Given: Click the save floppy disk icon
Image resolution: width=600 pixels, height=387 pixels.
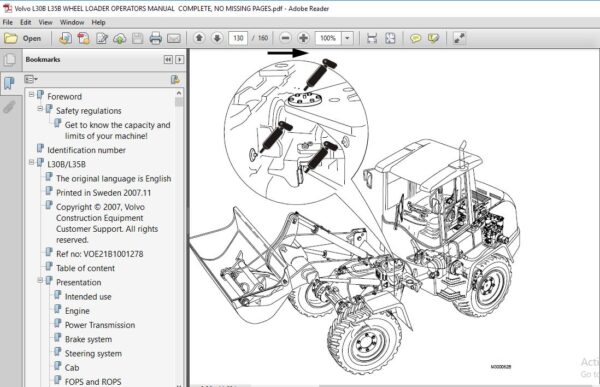Looking at the screenshot, I should click(138, 38).
